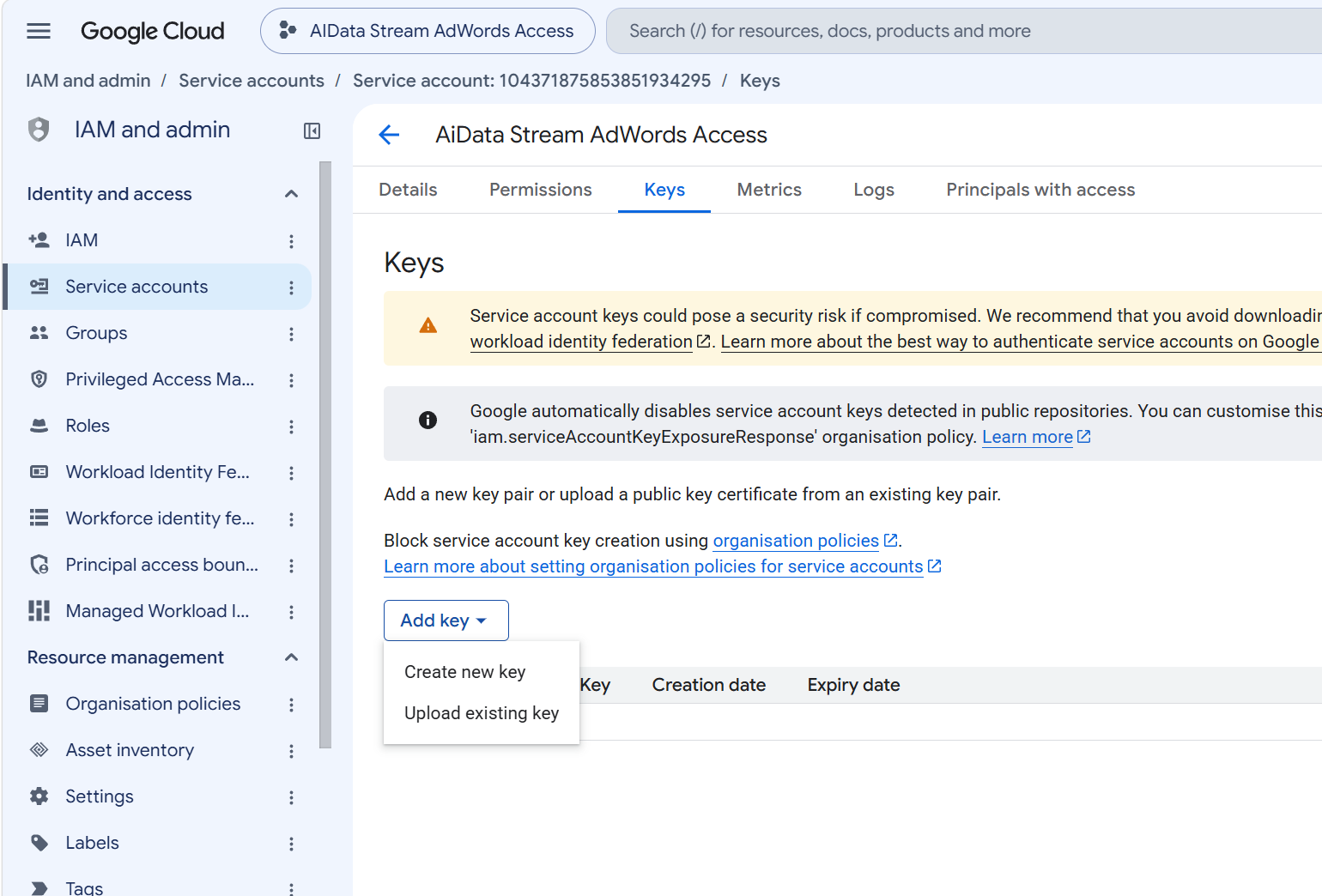The image size is (1322, 896).
Task: Click the Asset inventory diamond icon
Action: [39, 750]
